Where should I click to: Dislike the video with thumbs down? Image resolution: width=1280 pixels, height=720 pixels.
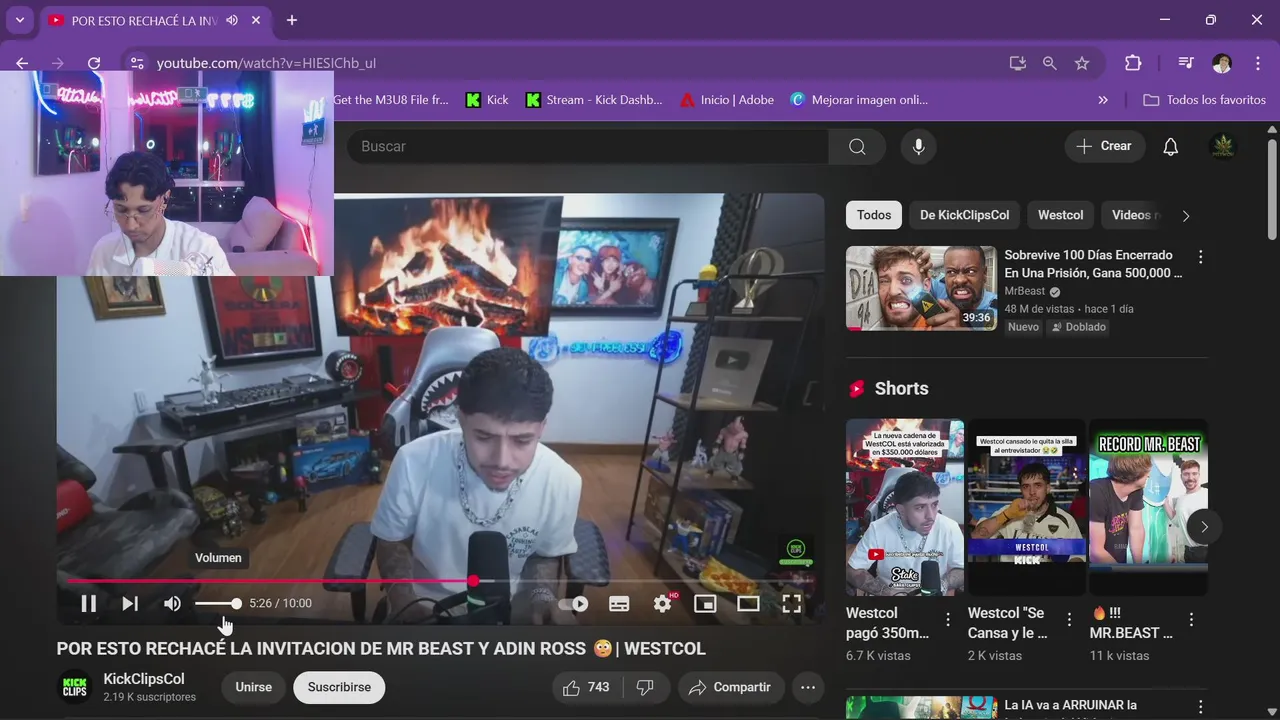pos(646,687)
